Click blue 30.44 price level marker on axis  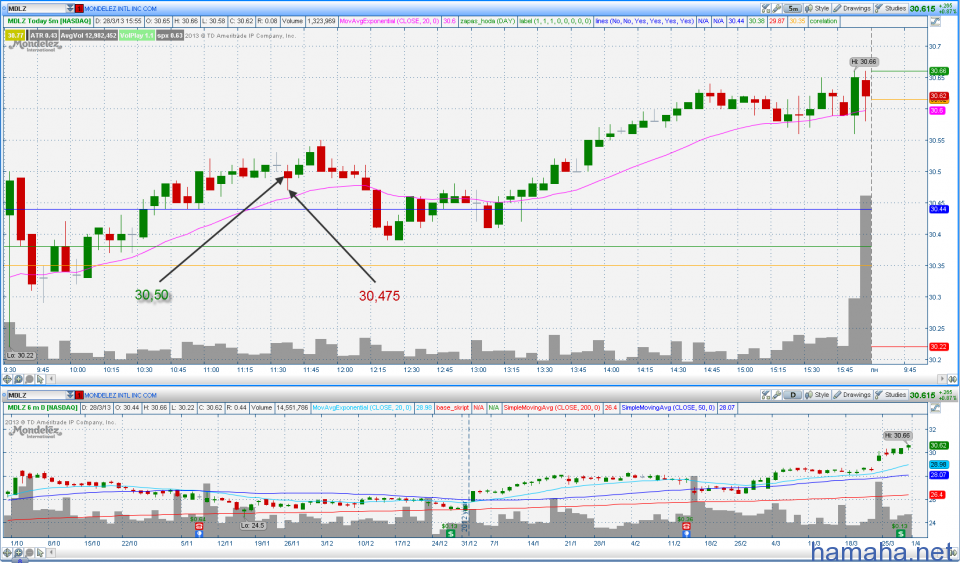point(939,209)
